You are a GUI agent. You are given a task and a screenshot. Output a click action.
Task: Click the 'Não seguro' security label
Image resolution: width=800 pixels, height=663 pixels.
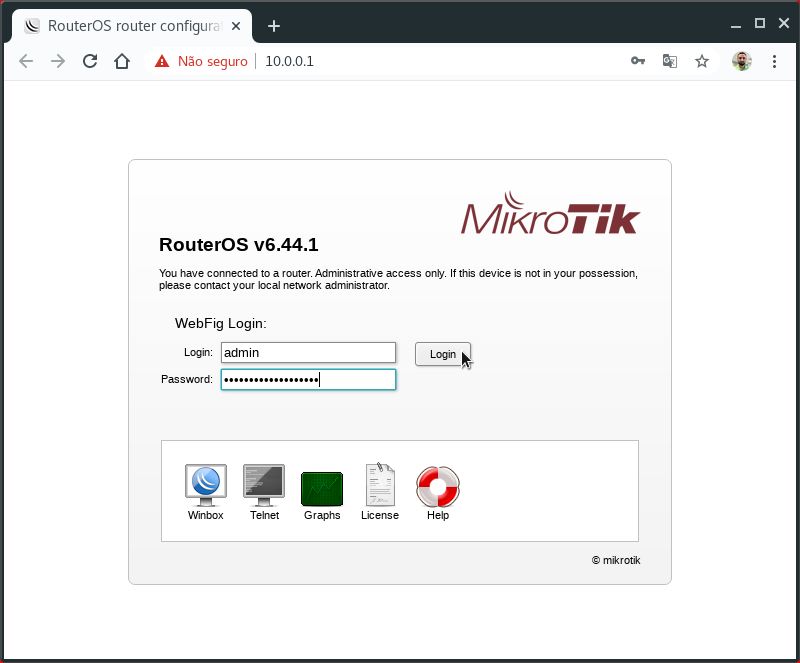click(213, 61)
